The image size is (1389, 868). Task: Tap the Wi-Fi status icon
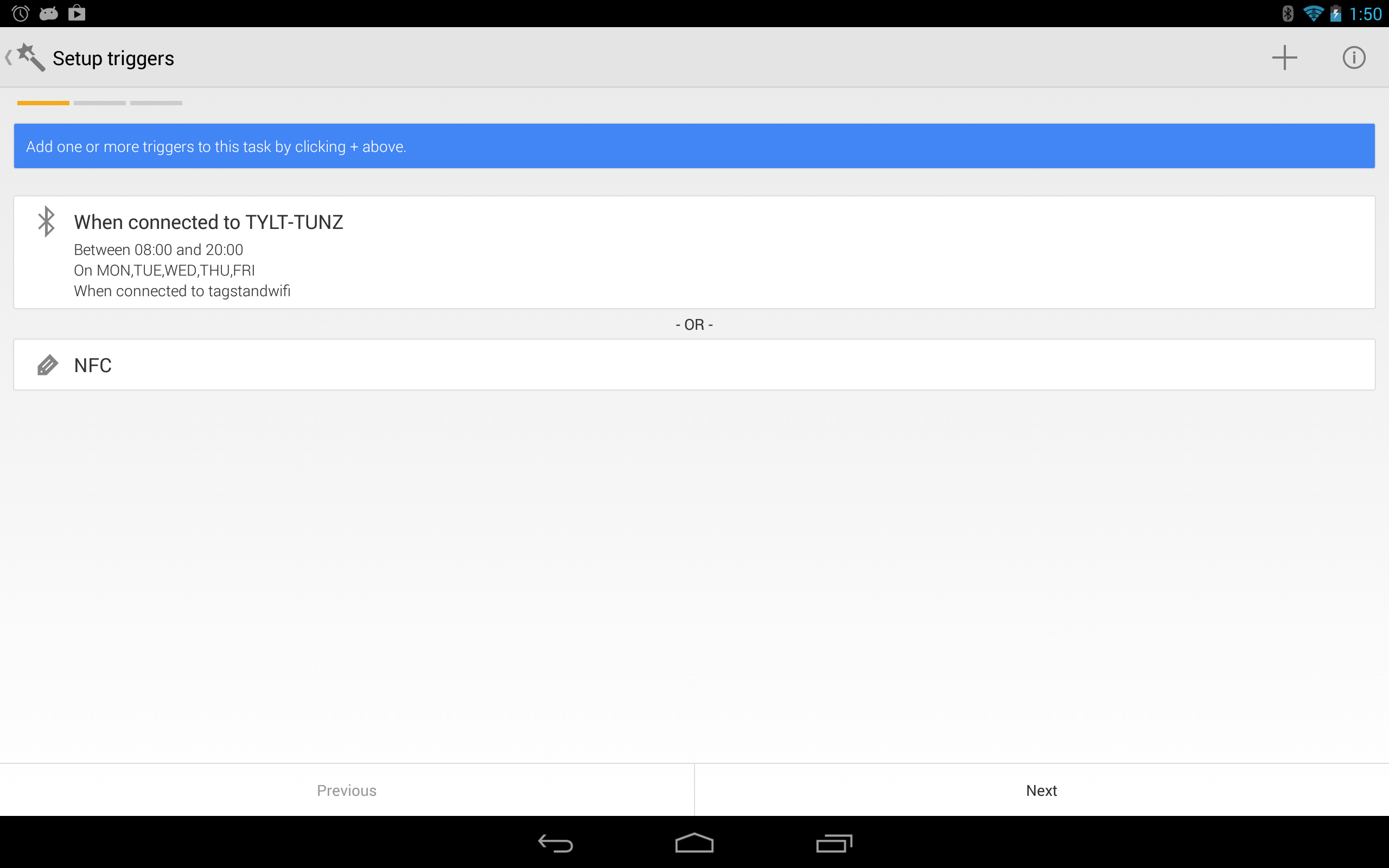pos(1313,13)
